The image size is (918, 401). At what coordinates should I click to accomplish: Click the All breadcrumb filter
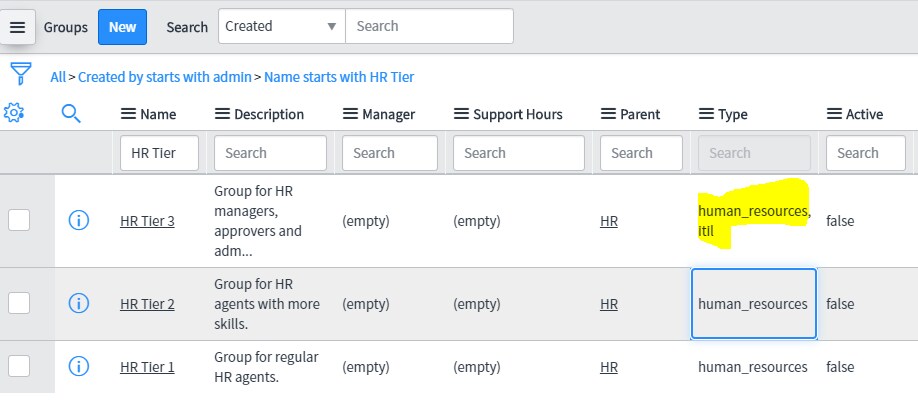[58, 77]
